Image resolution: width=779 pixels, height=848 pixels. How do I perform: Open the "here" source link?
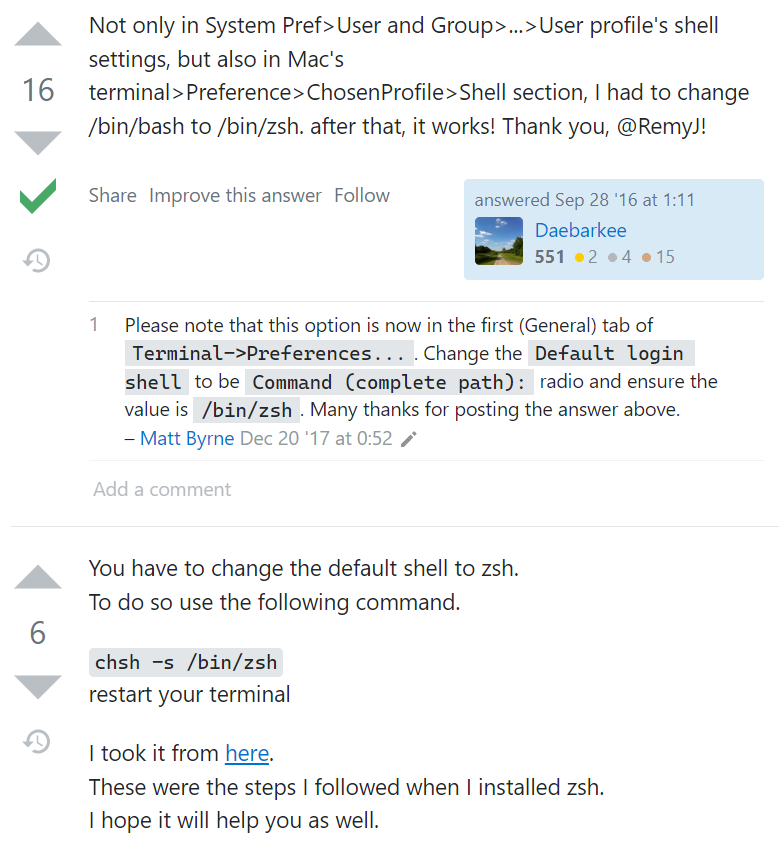[x=247, y=753]
